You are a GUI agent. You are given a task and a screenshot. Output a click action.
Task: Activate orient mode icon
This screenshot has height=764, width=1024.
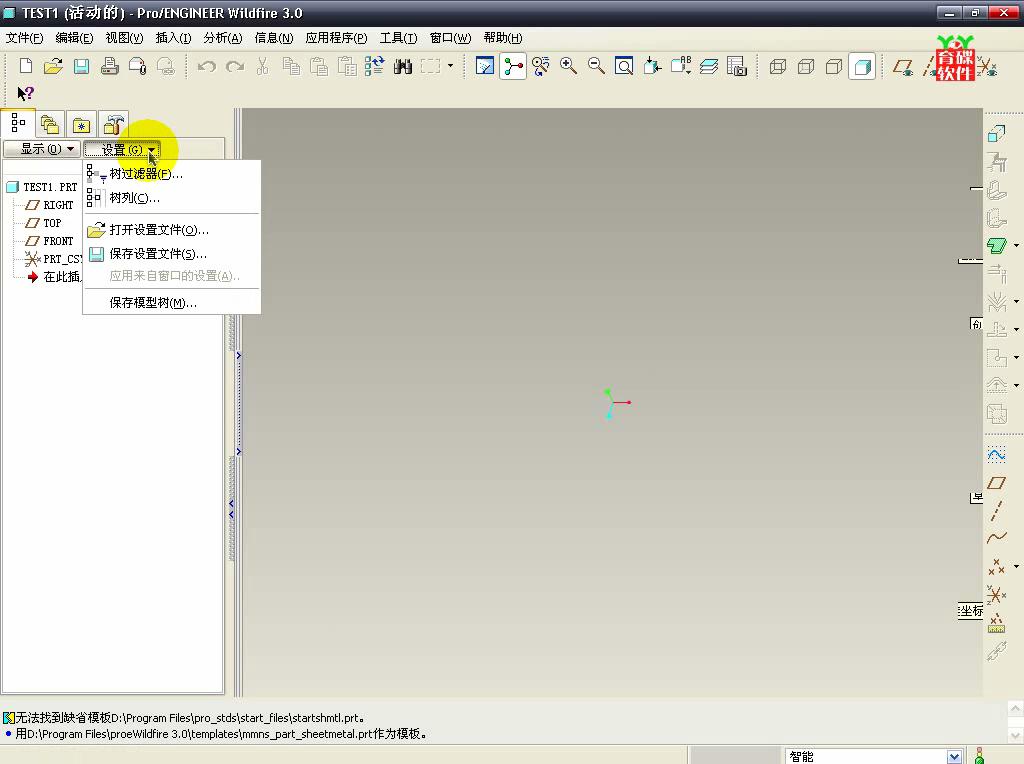click(541, 66)
